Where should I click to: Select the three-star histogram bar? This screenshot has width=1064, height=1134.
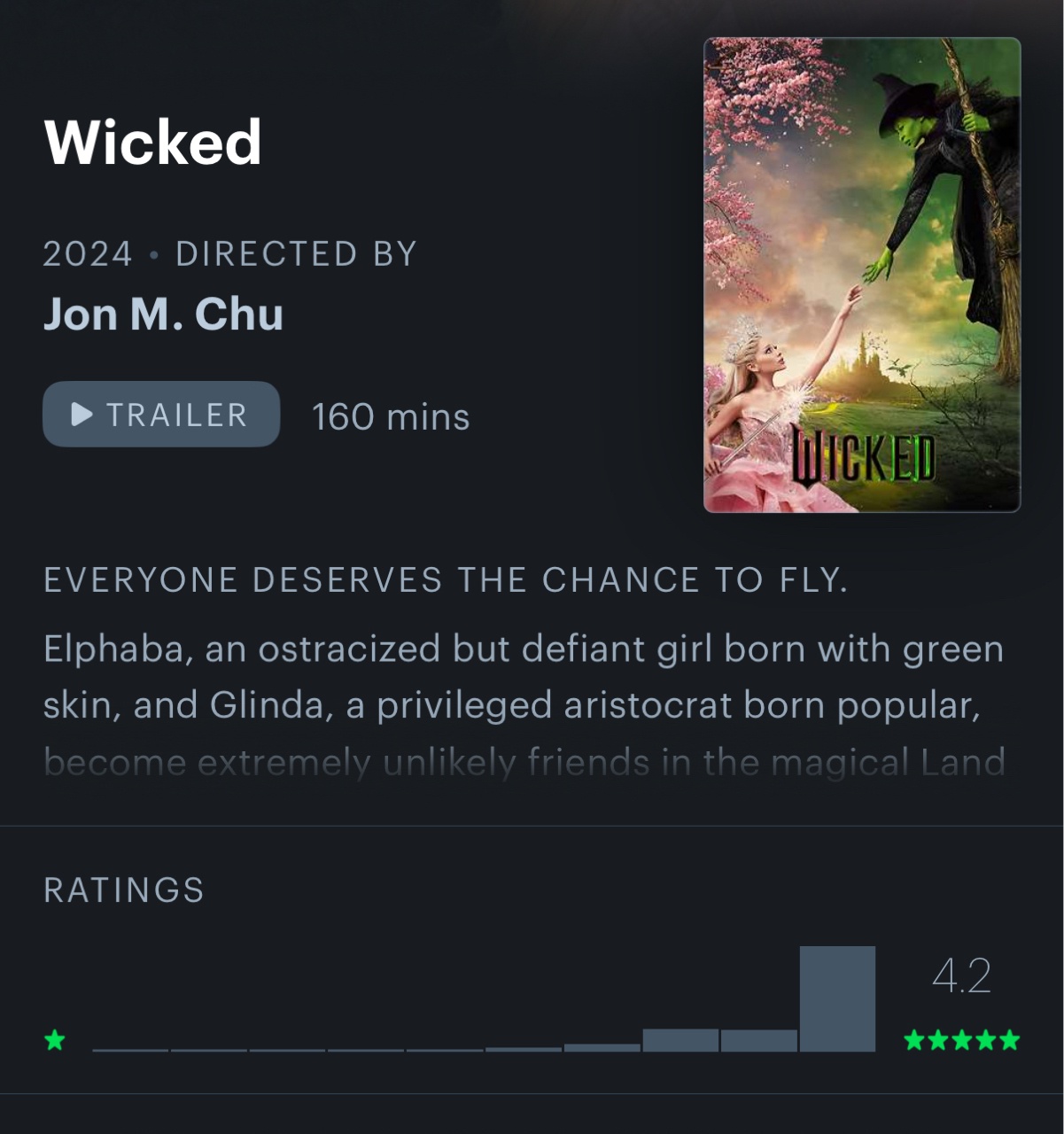pos(524,1049)
